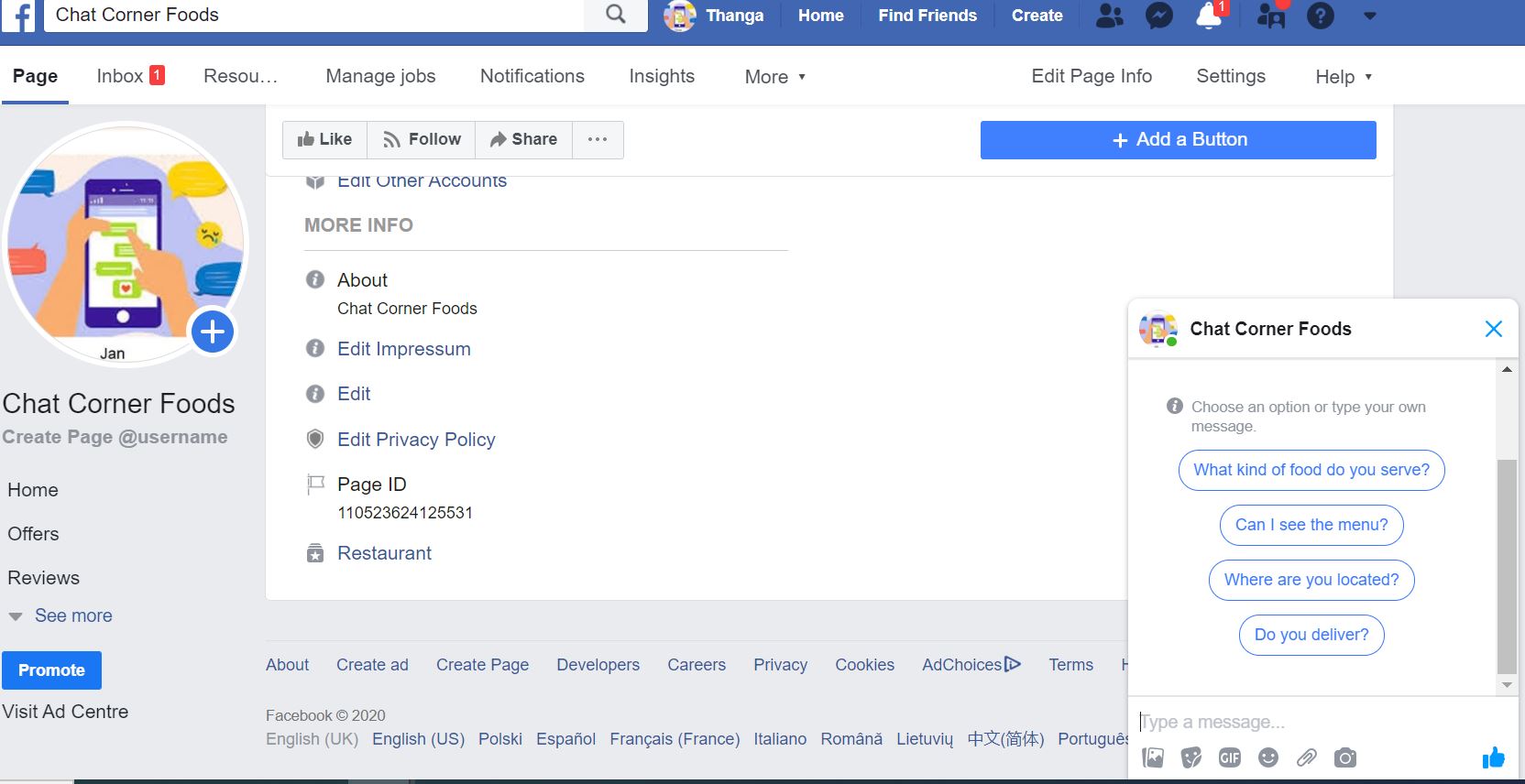Image resolution: width=1525 pixels, height=784 pixels.
Task: Click the Follow button
Action: click(422, 139)
